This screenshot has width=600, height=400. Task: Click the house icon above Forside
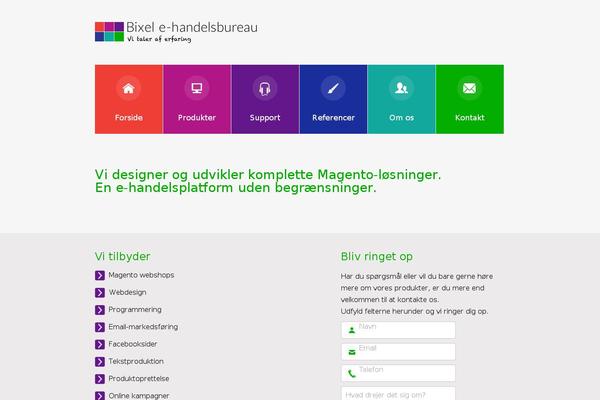click(x=129, y=88)
